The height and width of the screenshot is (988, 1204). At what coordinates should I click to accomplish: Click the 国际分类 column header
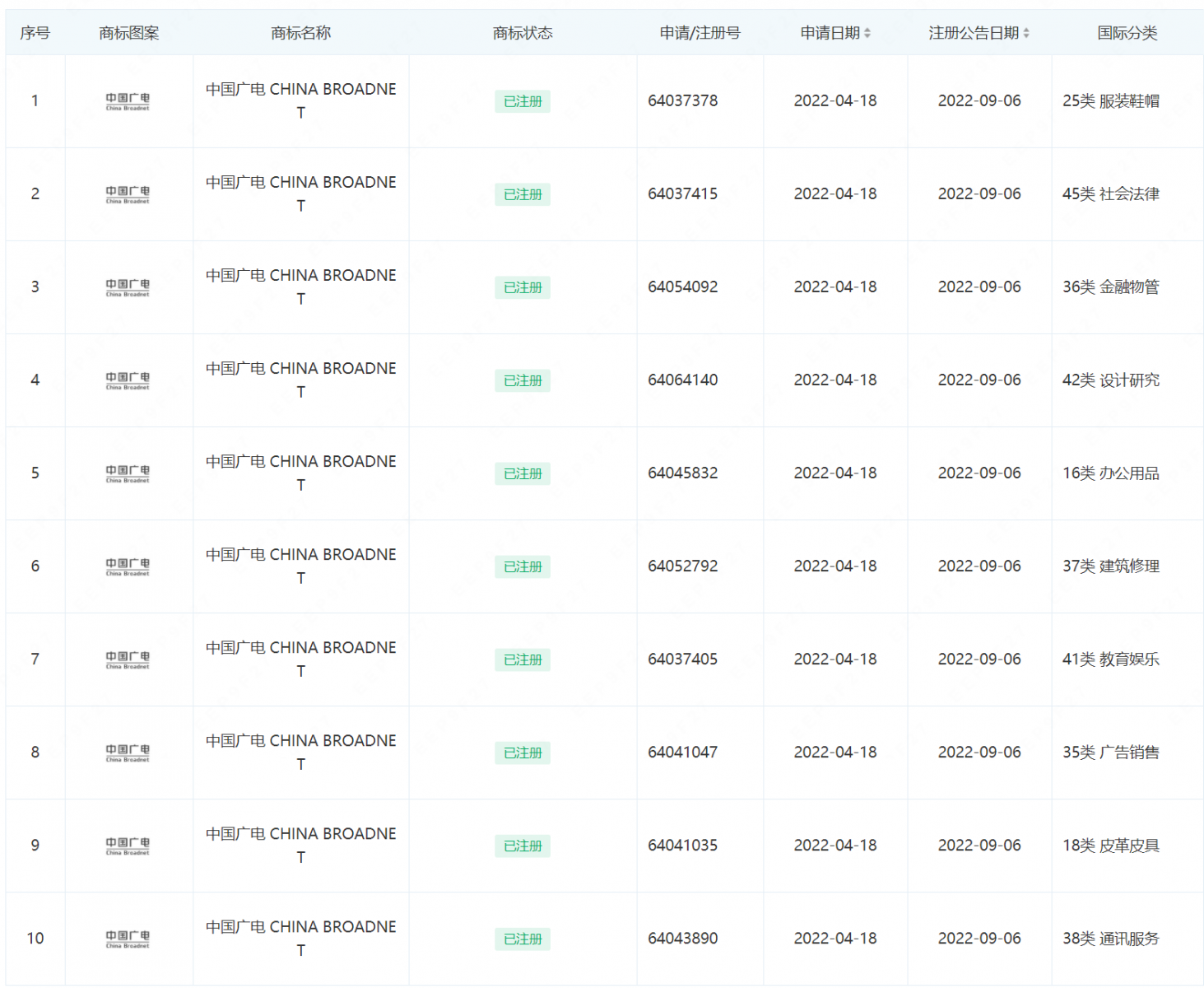tap(1127, 33)
